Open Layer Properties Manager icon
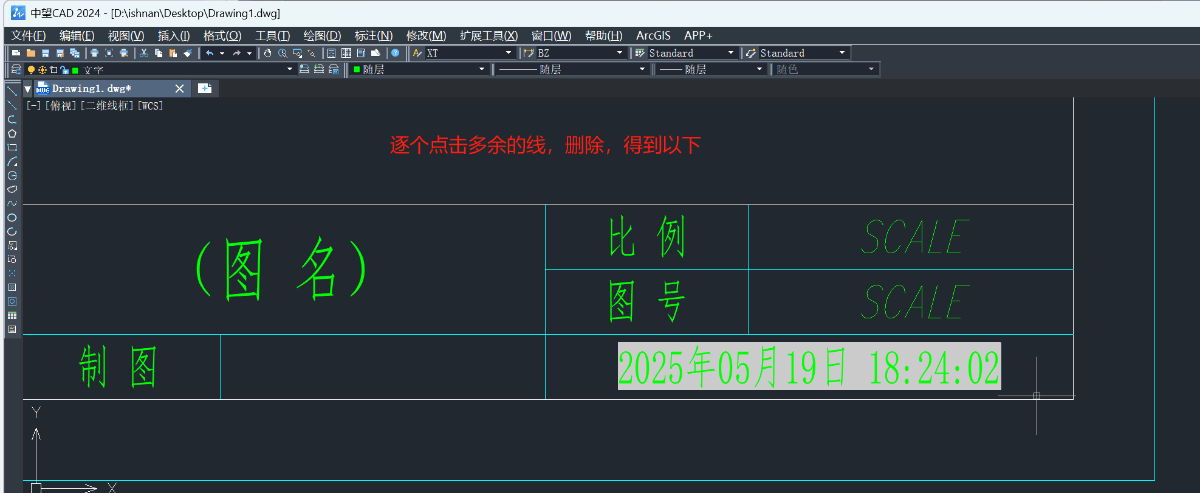The image size is (1200, 493). (15, 70)
